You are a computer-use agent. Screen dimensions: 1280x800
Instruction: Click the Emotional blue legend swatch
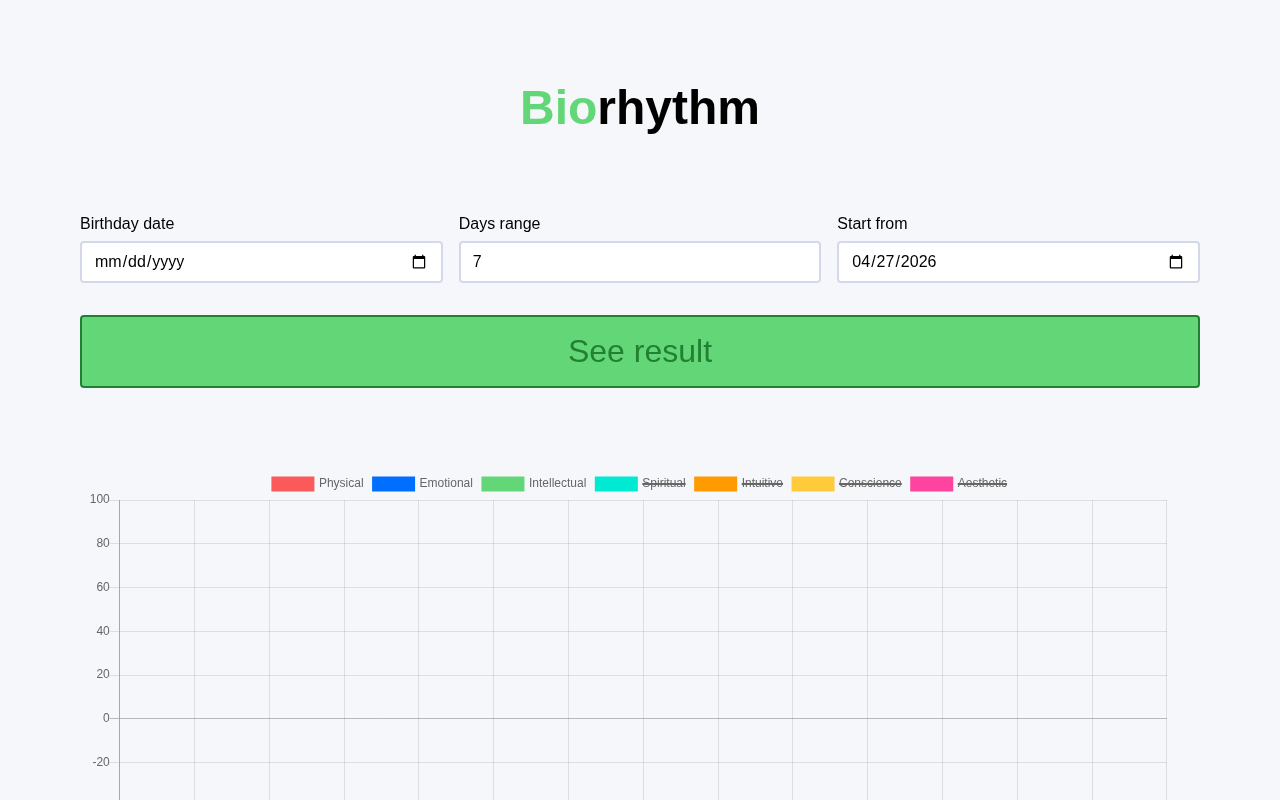[x=393, y=484]
